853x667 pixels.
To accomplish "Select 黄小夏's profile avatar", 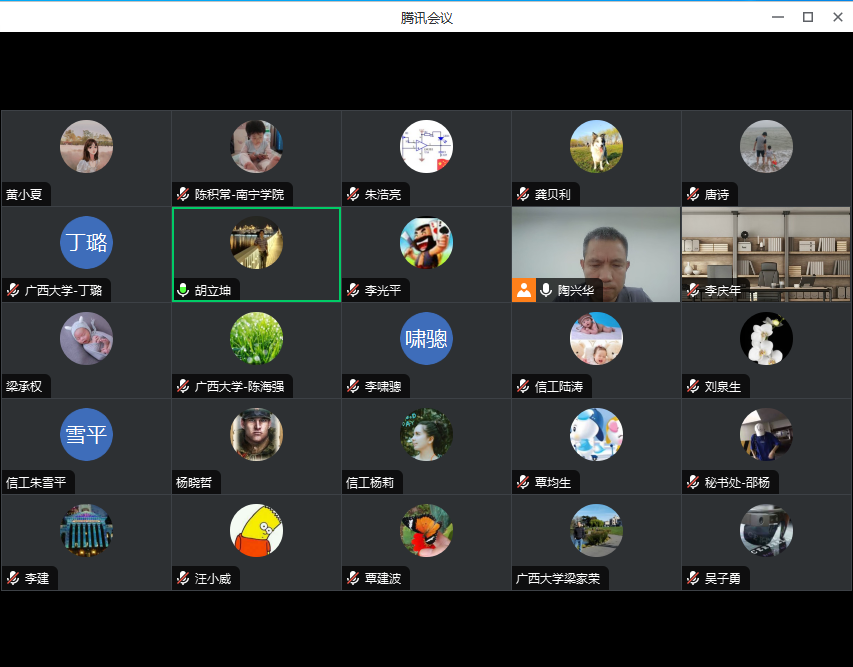I will (86, 147).
